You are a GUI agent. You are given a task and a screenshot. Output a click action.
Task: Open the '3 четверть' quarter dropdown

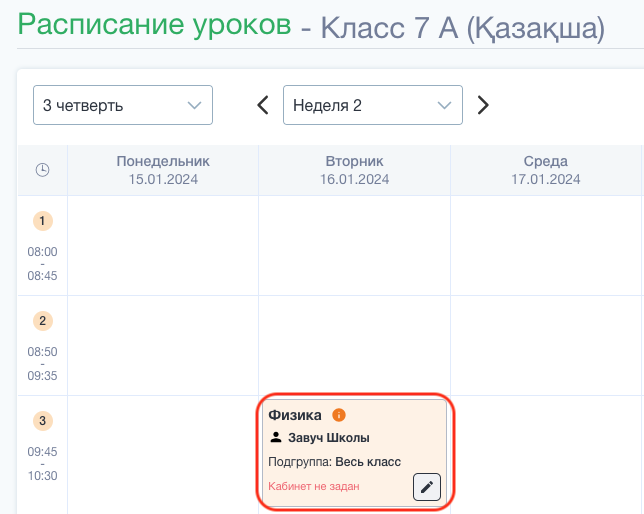pyautogui.click(x=123, y=105)
